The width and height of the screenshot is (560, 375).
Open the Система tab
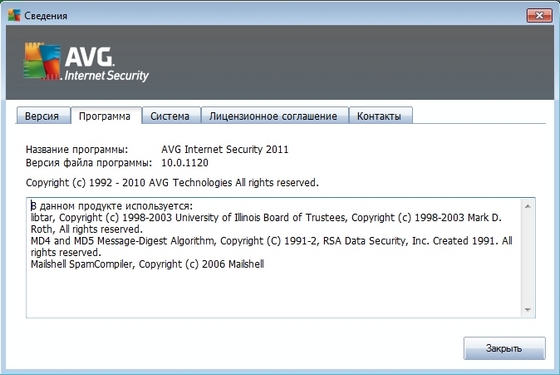coord(170,116)
